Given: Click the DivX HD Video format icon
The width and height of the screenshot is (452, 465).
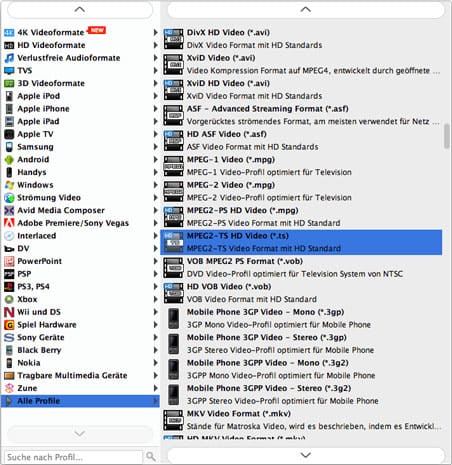Looking at the screenshot, I should [x=173, y=39].
